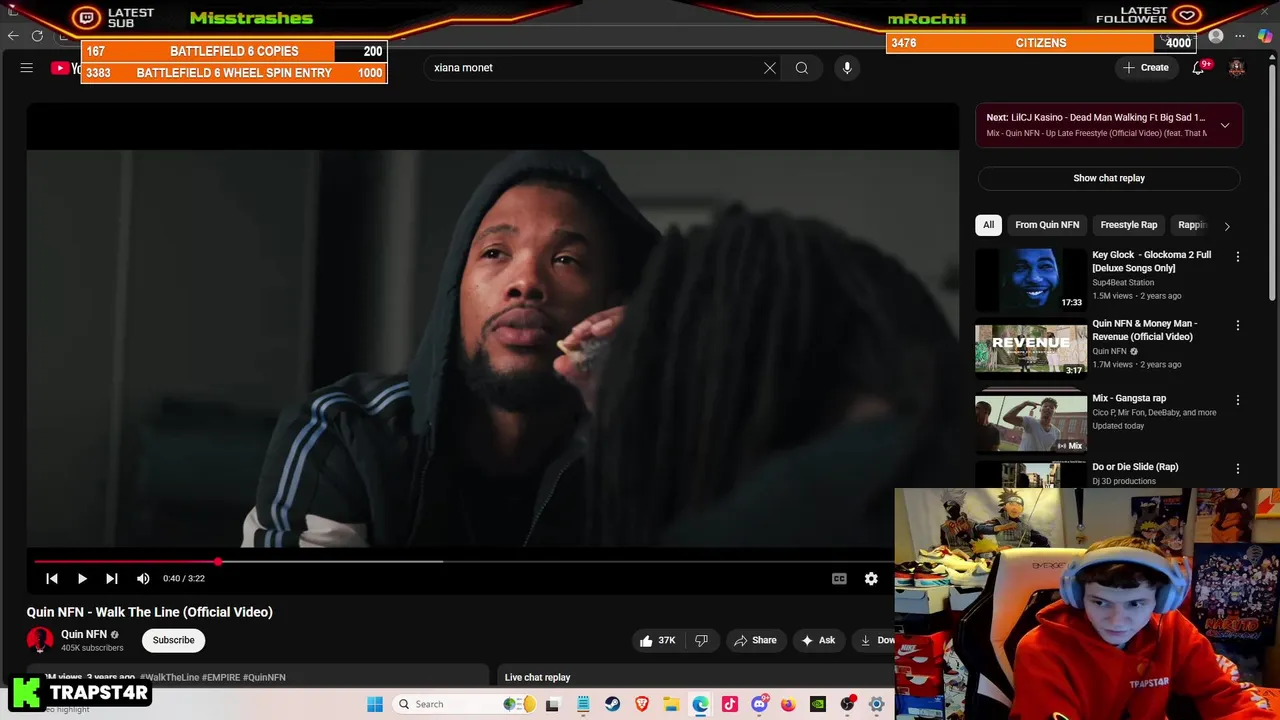
Task: Open Brave browser from taskbar
Action: point(641,704)
